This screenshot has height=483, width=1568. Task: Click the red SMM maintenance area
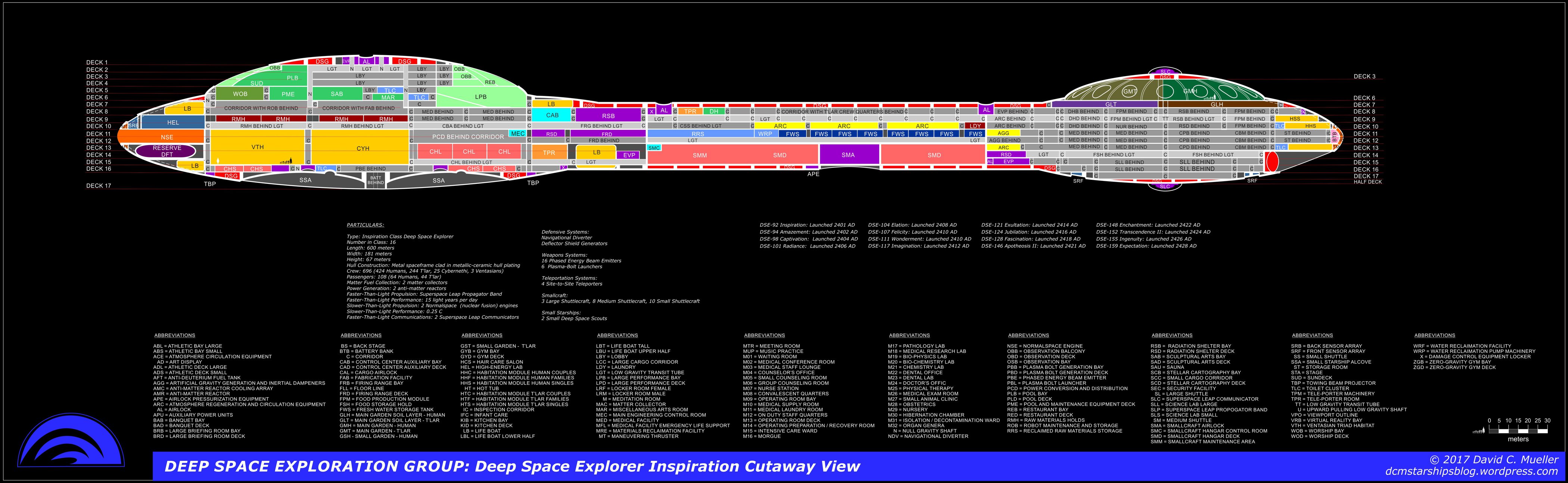[x=700, y=155]
